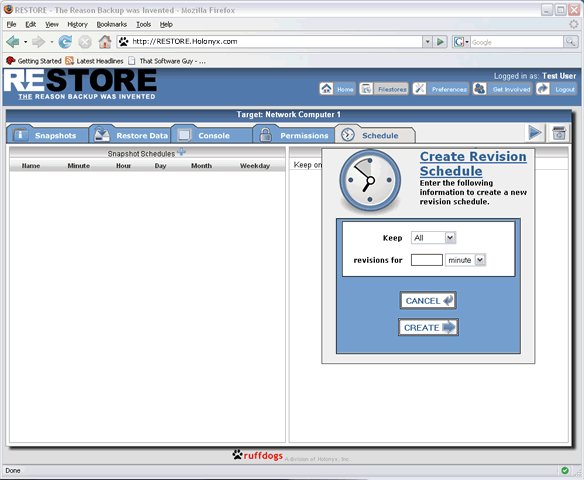Open the Preferences label button

tap(449, 89)
